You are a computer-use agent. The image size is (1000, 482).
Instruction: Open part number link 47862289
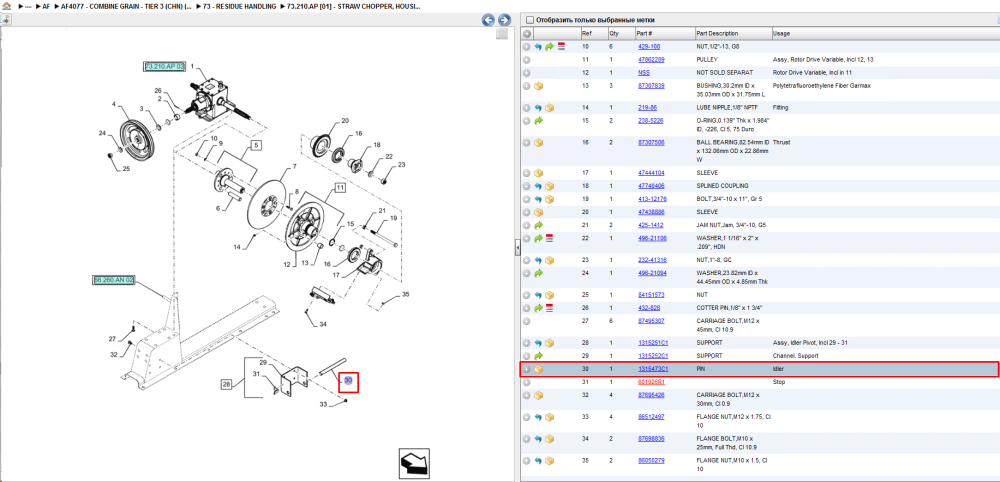pyautogui.click(x=651, y=59)
